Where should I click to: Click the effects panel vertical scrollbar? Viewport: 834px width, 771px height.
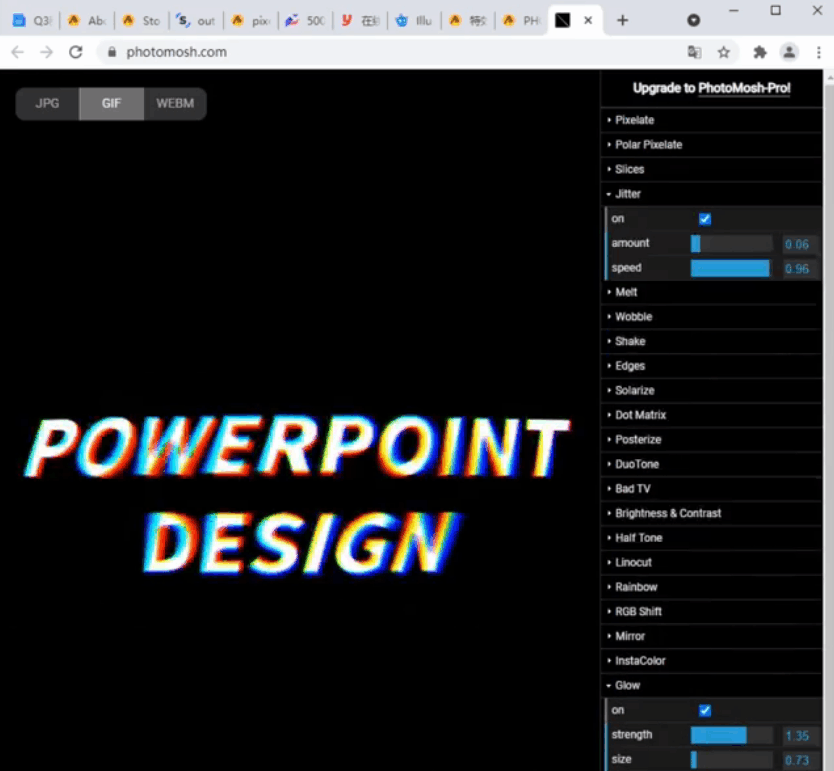click(x=829, y=420)
